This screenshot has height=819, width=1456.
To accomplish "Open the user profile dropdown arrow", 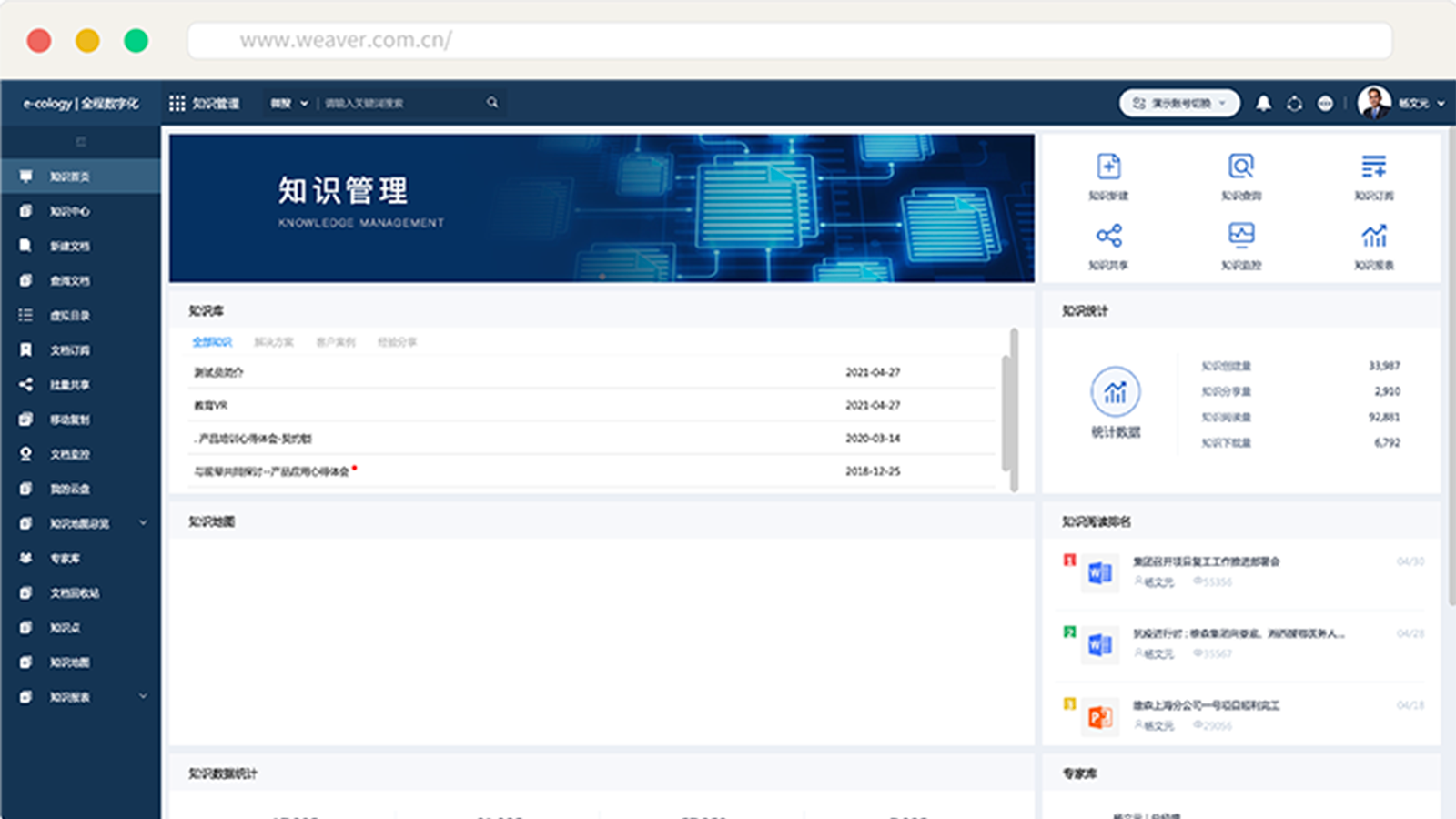I will (x=1441, y=104).
